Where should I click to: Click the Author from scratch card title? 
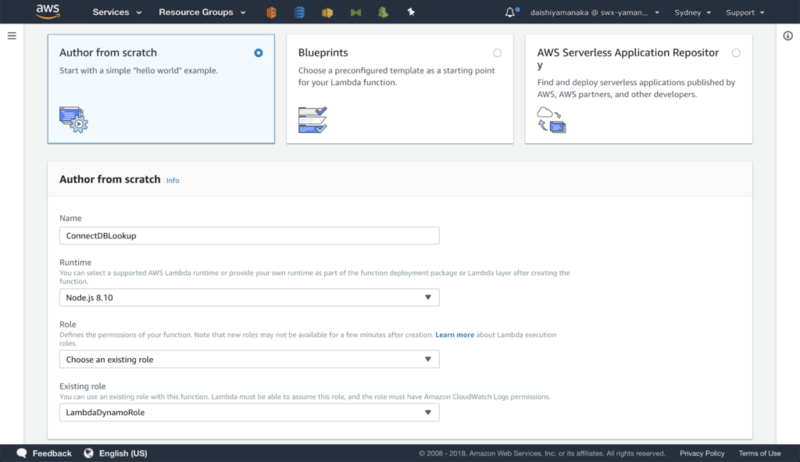click(x=108, y=53)
